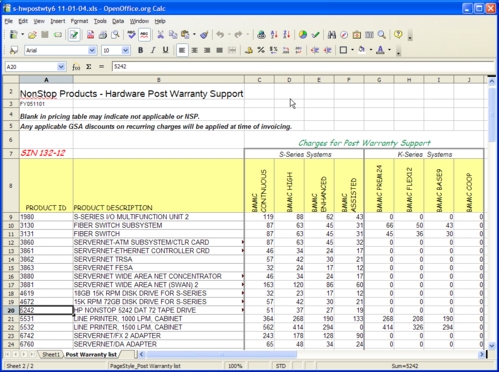Expand the Undo history dropdown arrow
Image resolution: width=499 pixels, height=372 pixels.
[x=229, y=35]
